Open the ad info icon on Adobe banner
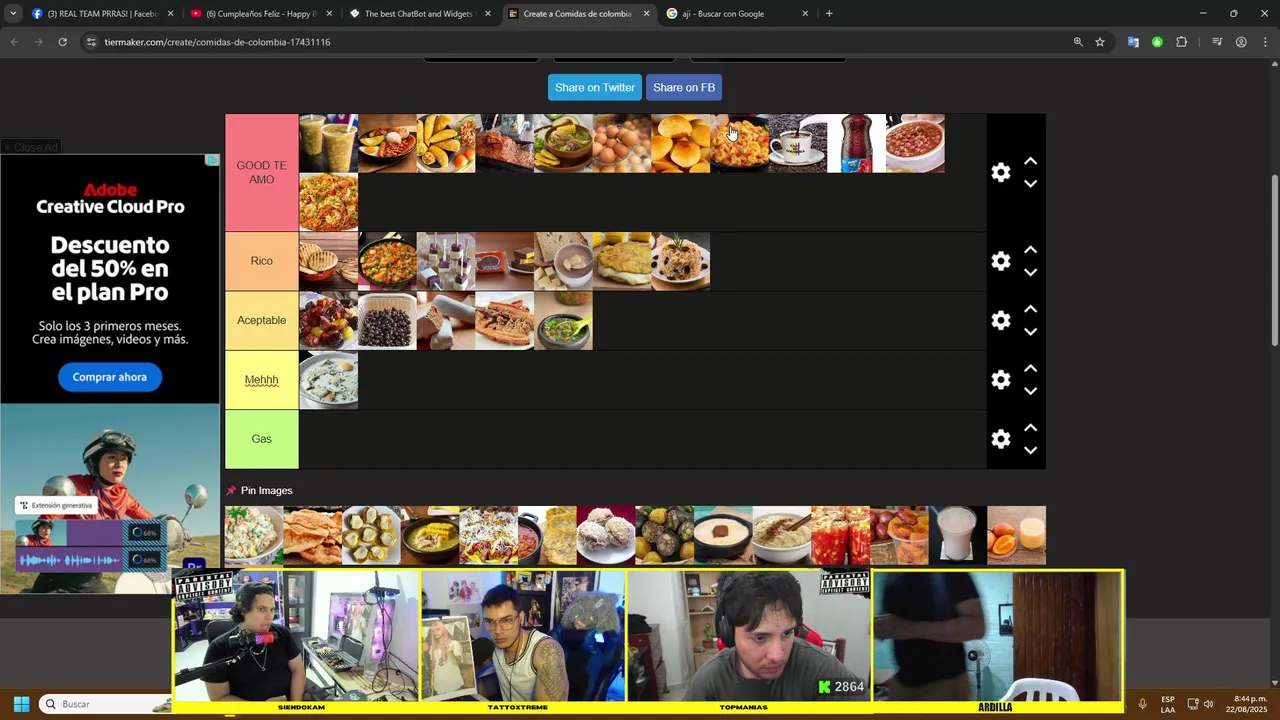Screen dimensions: 1280x720 (x=212, y=160)
